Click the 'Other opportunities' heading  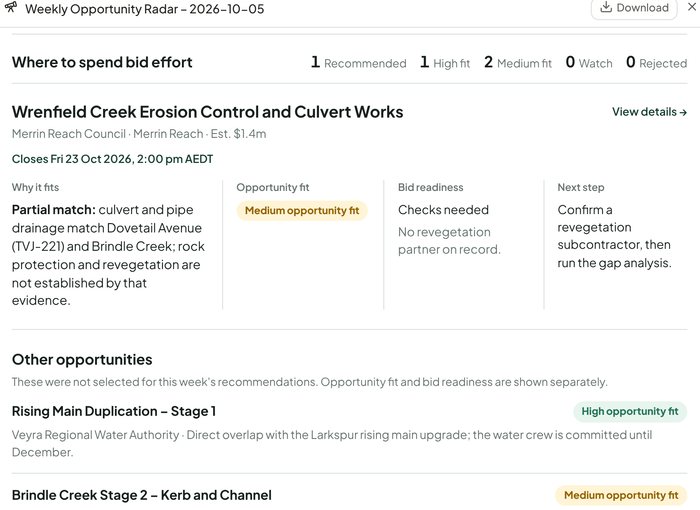tap(82, 360)
